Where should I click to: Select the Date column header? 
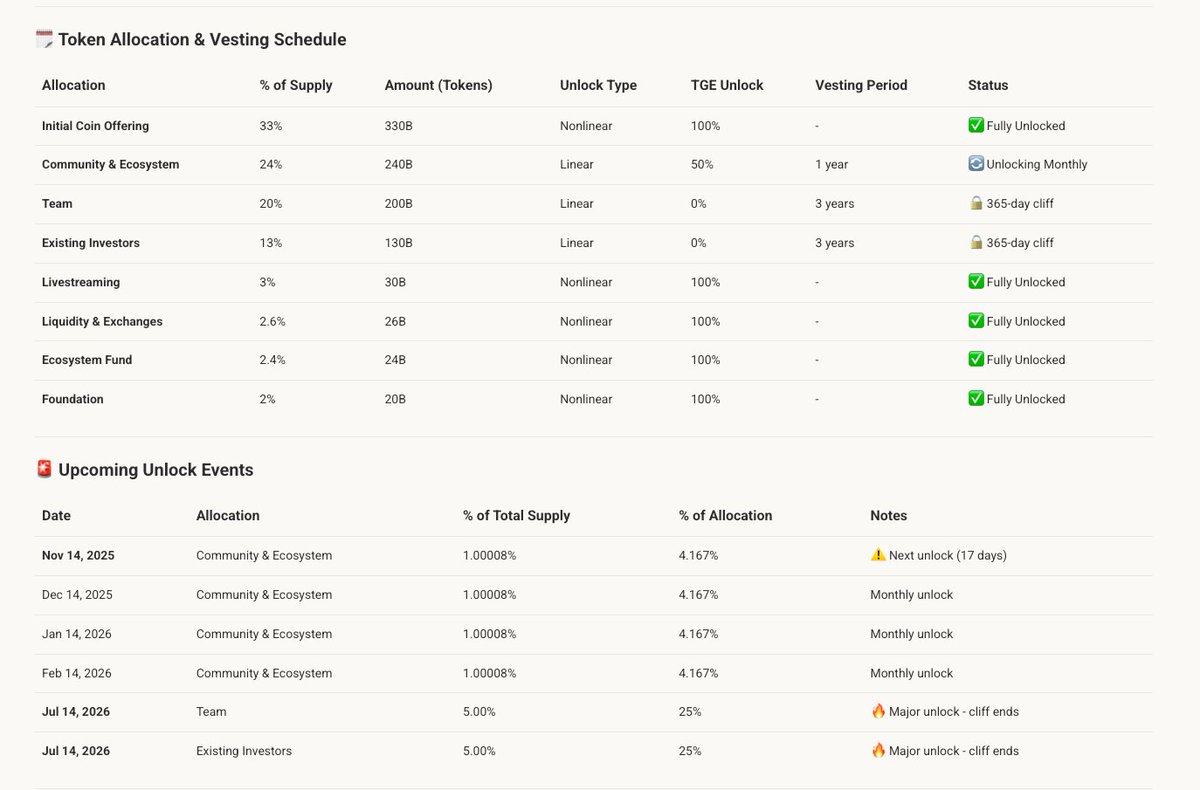(56, 516)
